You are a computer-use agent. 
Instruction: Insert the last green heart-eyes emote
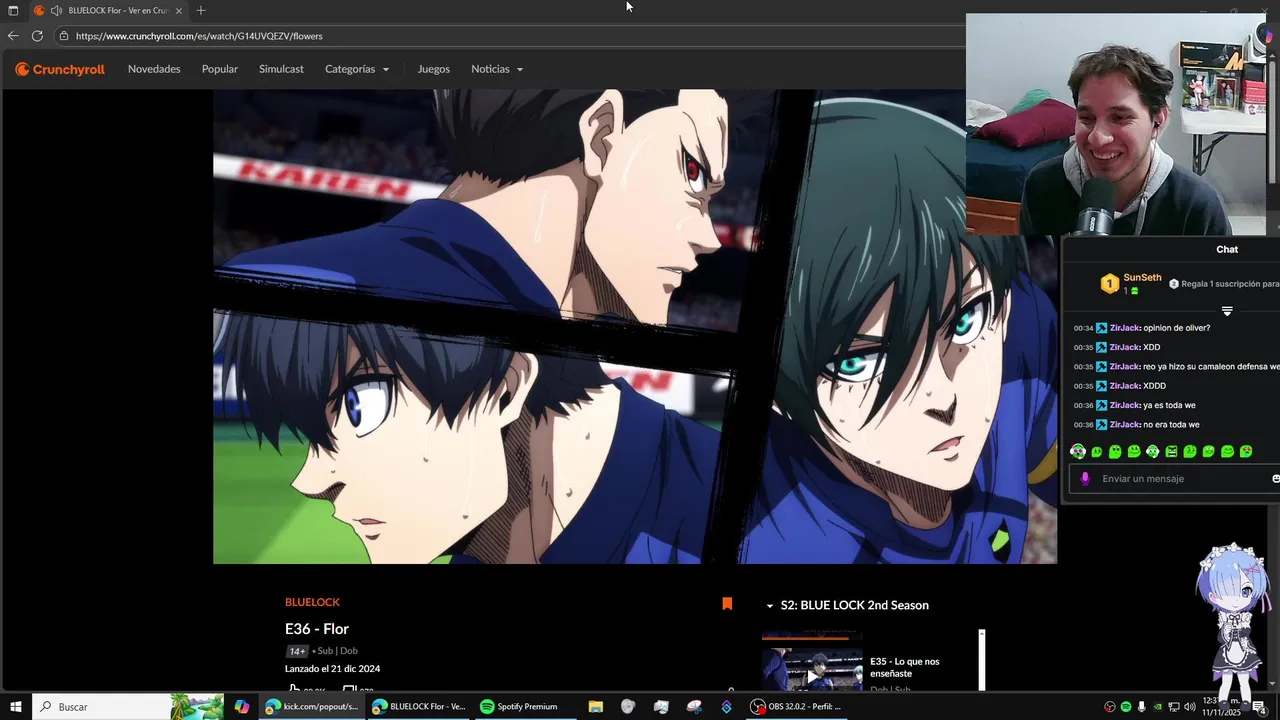click(x=1246, y=452)
